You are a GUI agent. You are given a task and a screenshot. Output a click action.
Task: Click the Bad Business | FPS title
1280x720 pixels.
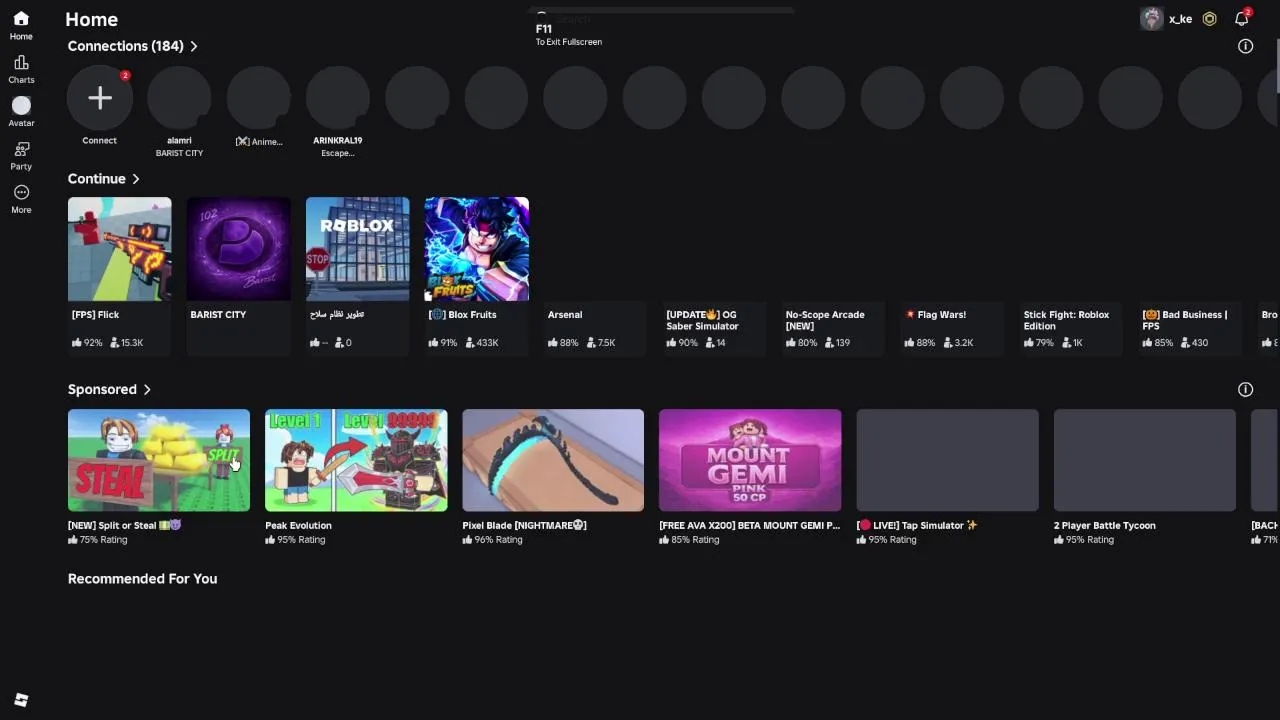tap(1185, 320)
